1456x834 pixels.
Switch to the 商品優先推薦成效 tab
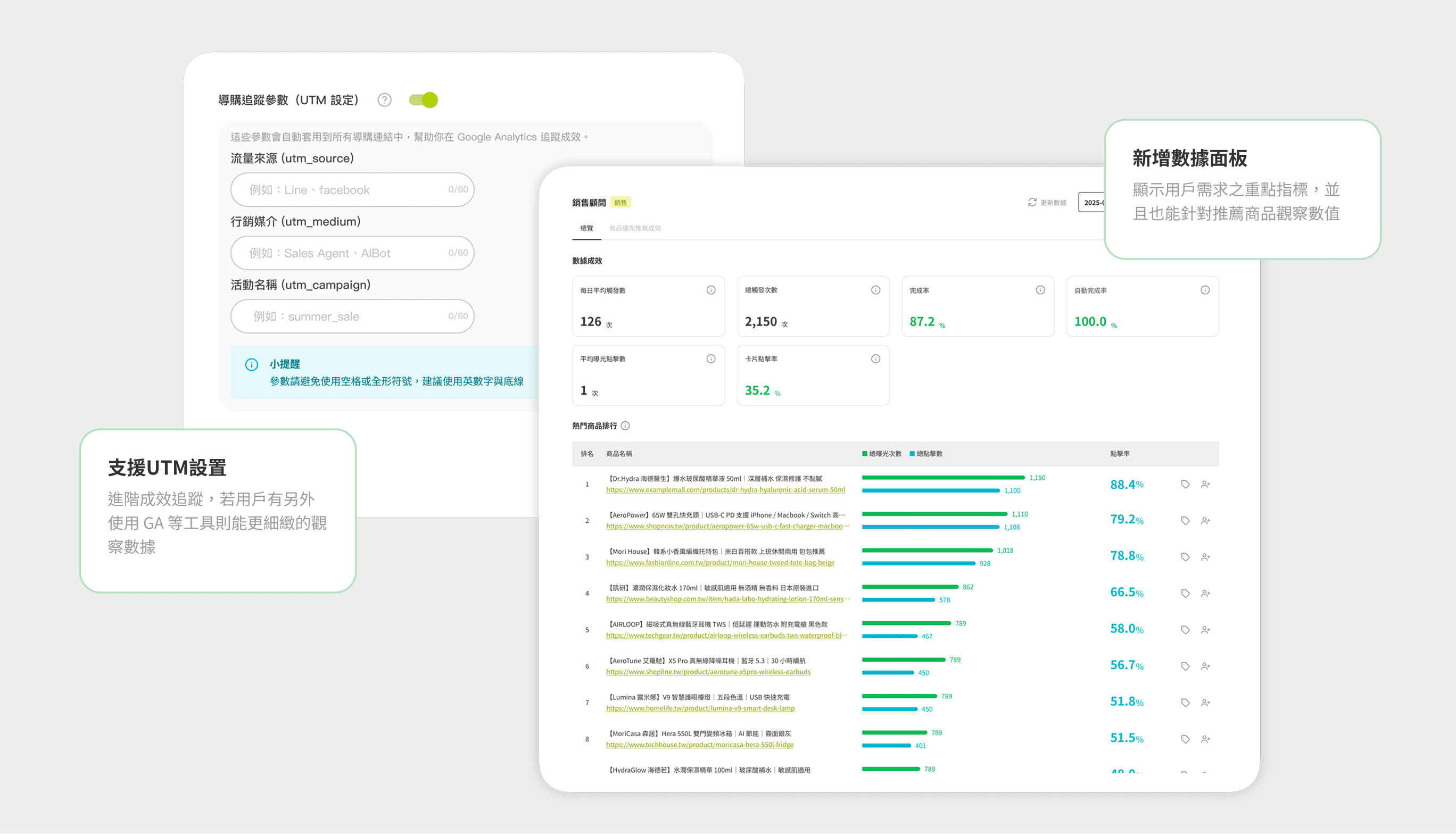pyautogui.click(x=634, y=228)
